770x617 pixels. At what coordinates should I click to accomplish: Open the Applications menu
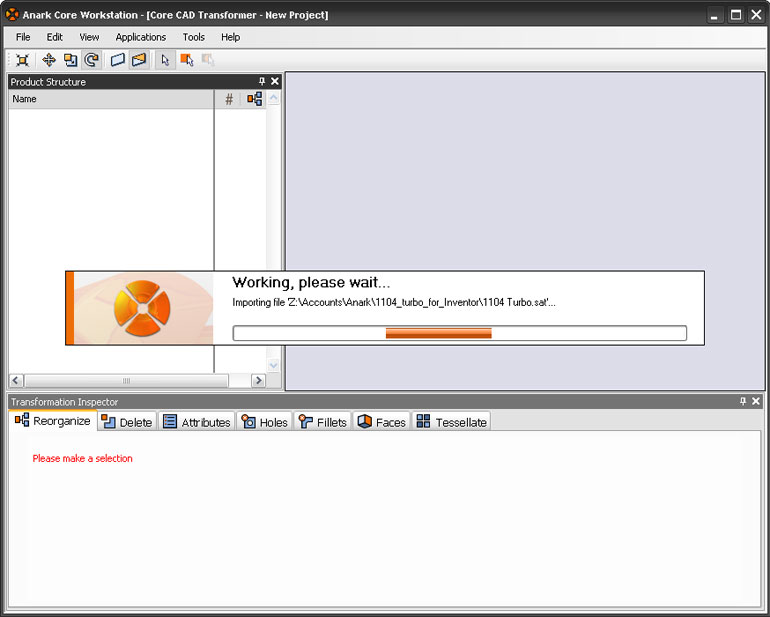point(141,37)
